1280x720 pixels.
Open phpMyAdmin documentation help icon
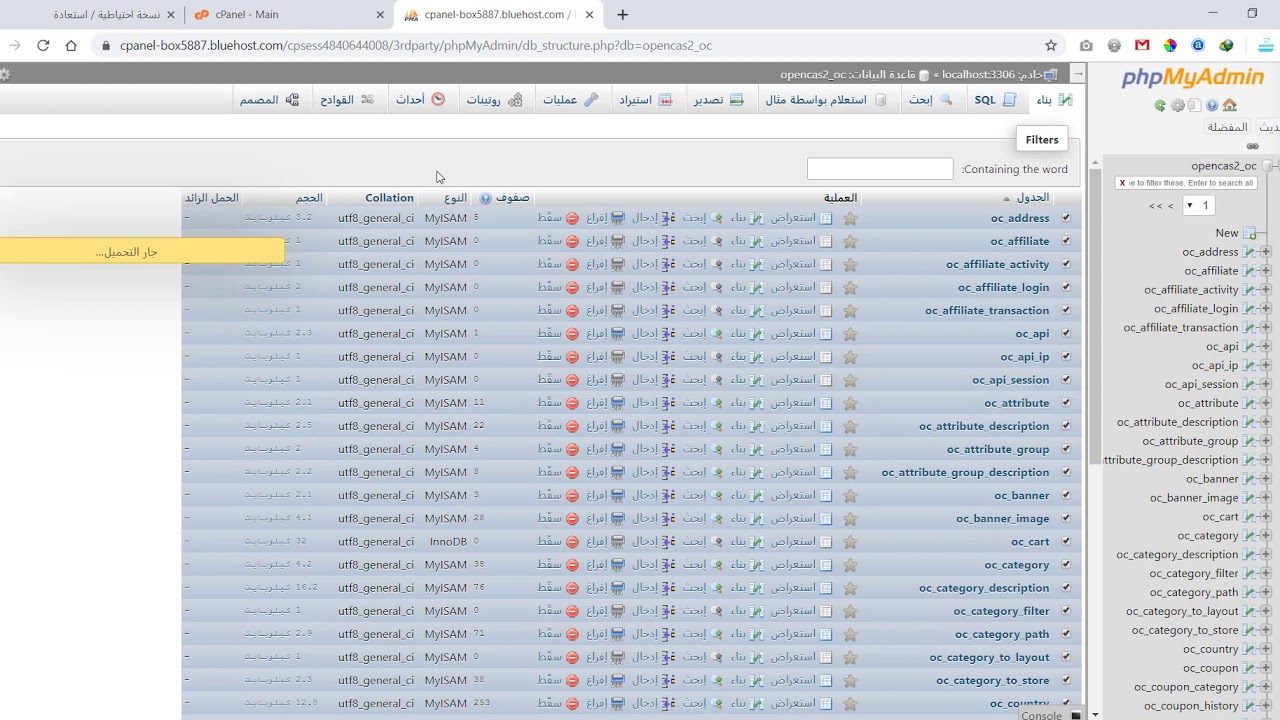pyautogui.click(x=1212, y=105)
